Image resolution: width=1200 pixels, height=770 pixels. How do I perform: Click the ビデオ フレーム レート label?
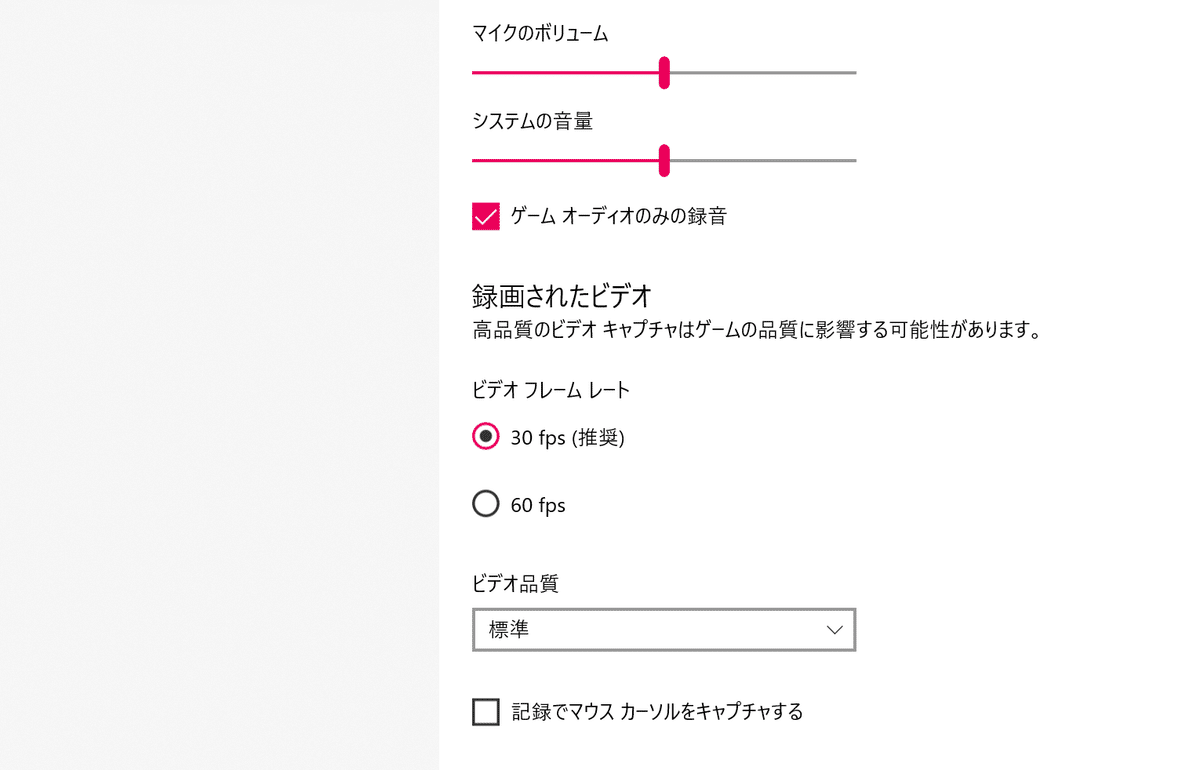click(550, 390)
